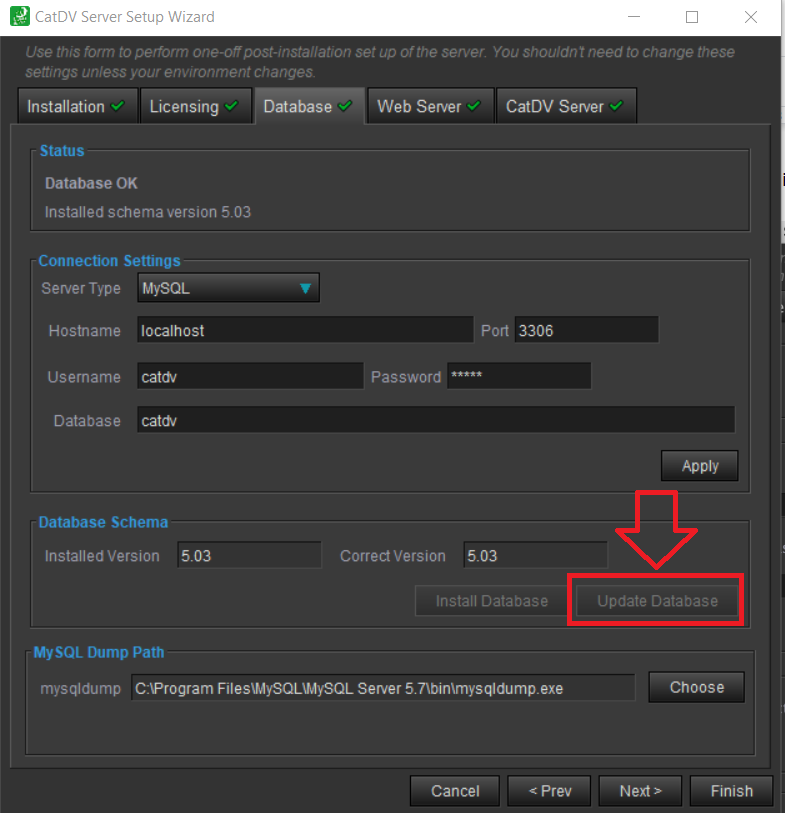Switch to the Licensing tab
Screen dimensions: 785x813
(195, 106)
